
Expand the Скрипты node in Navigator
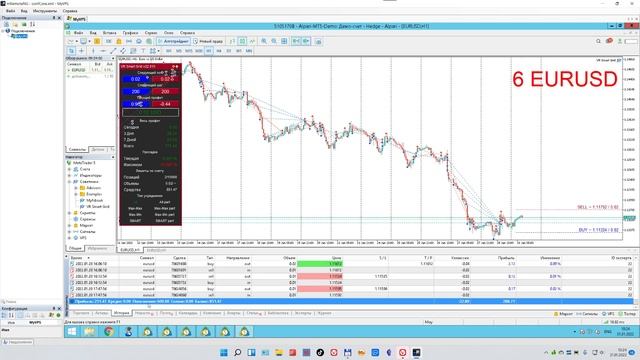(70, 213)
